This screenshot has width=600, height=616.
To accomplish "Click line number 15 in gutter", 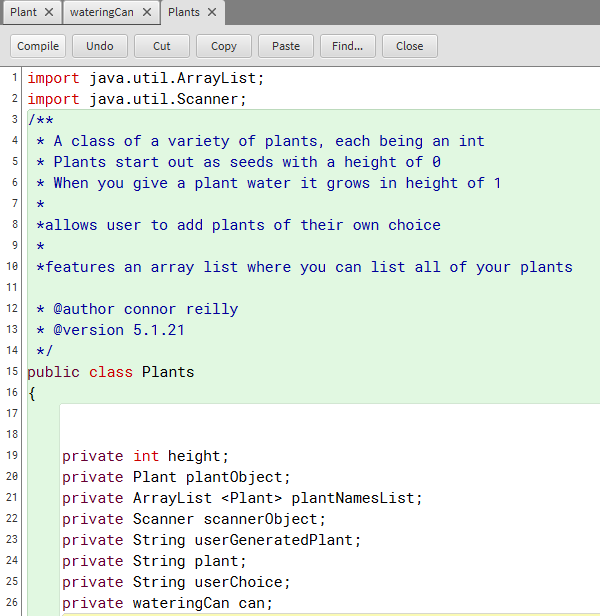I will click(x=12, y=371).
